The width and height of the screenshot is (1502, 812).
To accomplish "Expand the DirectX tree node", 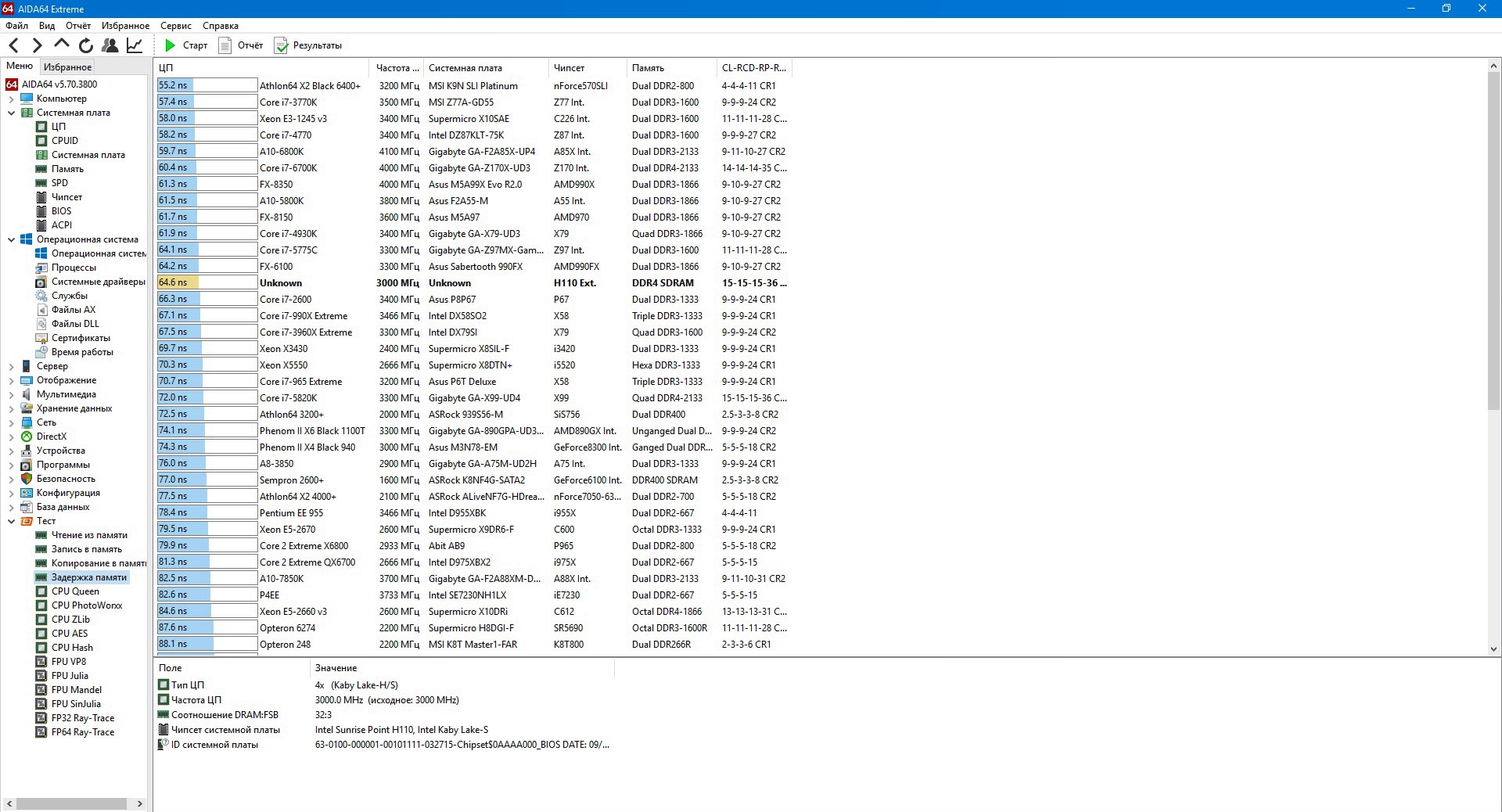I will click(11, 437).
